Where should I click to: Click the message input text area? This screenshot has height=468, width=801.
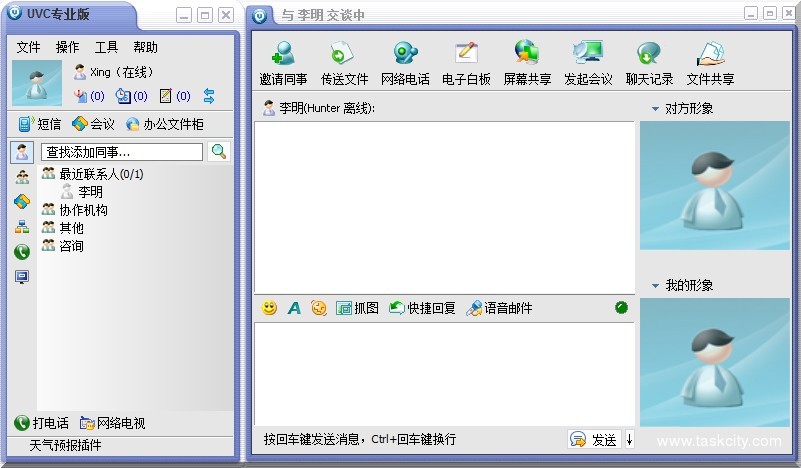pos(444,374)
